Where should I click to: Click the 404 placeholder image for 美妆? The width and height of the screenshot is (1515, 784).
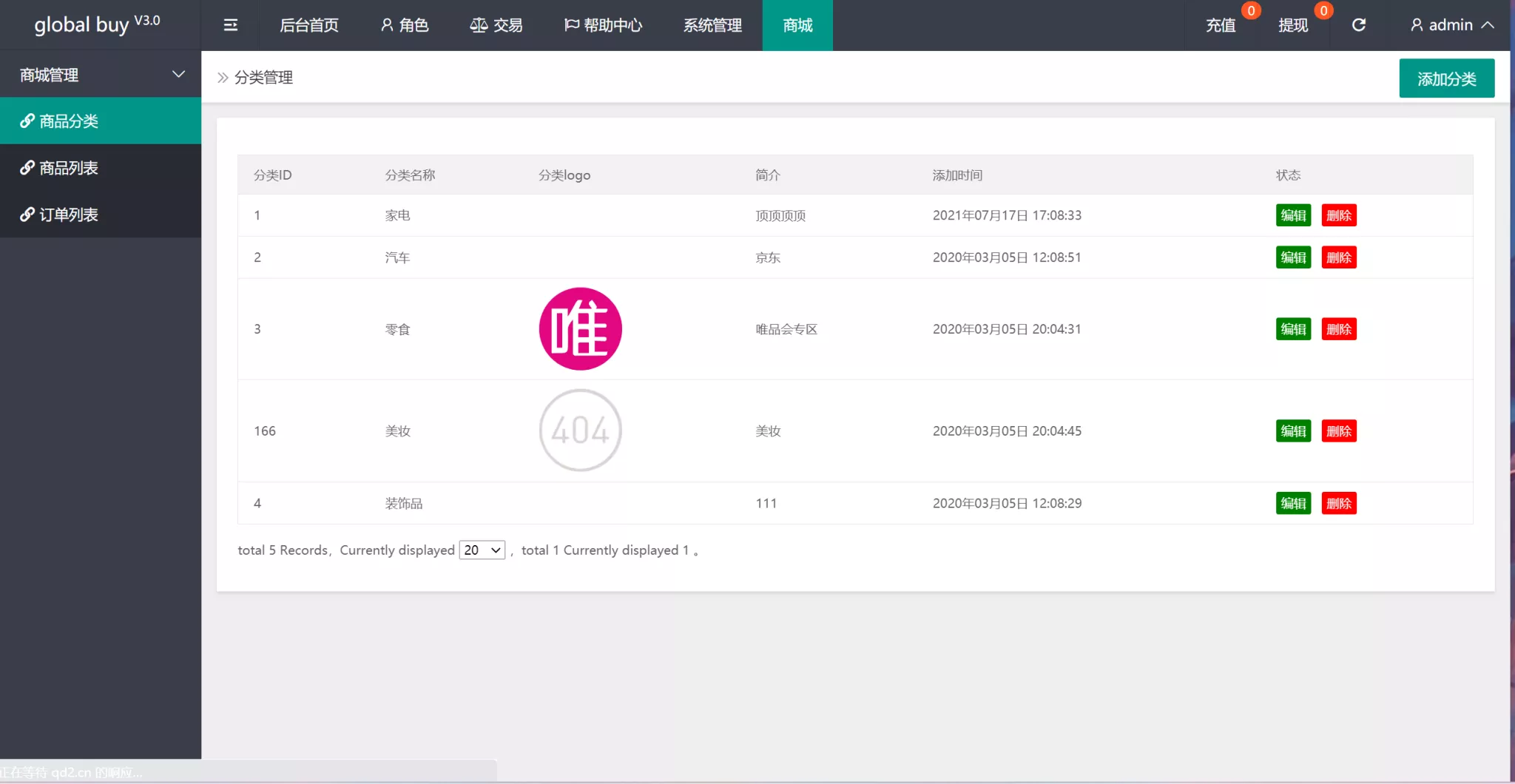580,430
